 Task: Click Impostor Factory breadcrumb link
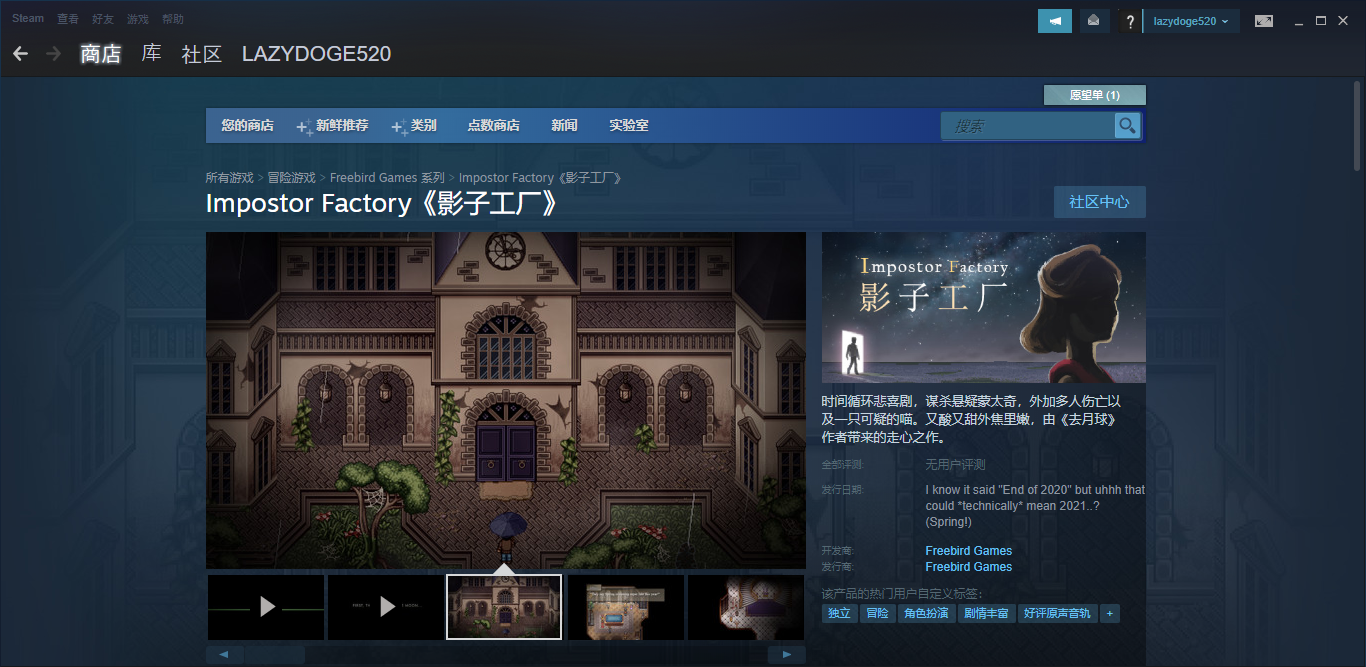point(541,177)
